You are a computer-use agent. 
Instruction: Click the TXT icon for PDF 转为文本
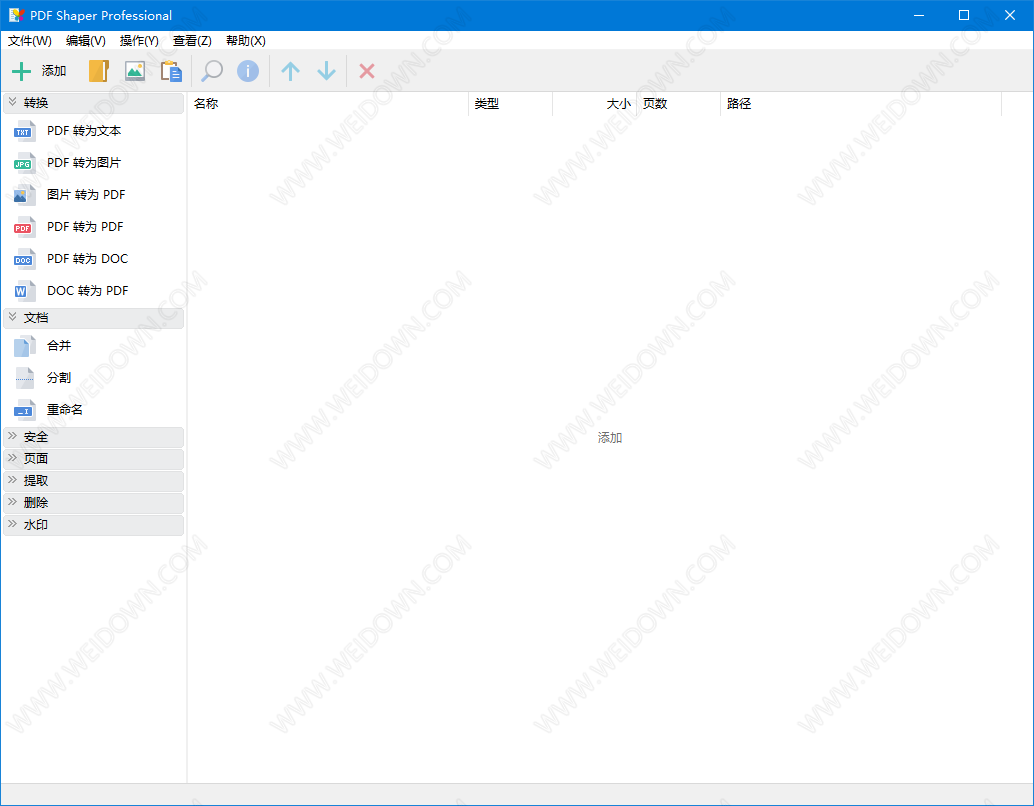24,131
